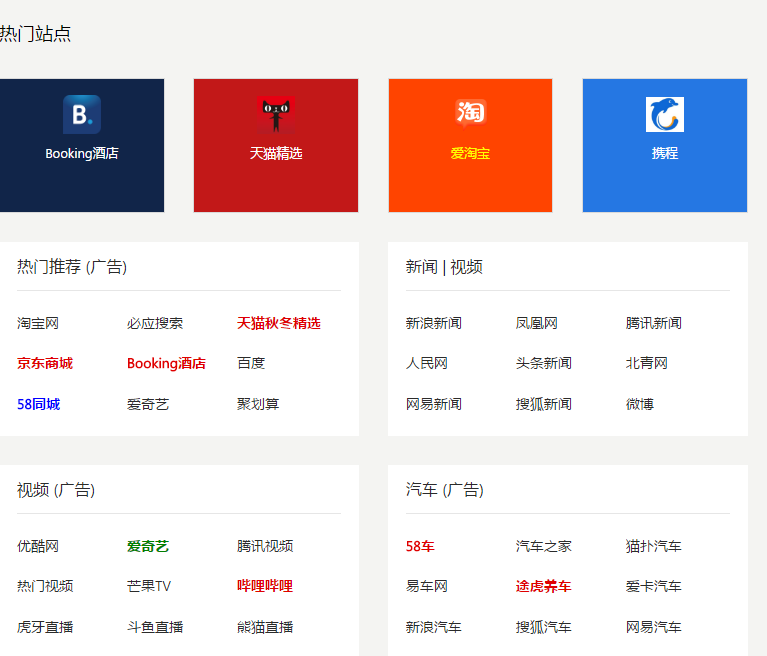This screenshot has height=656, width=767.
Task: Open 腾讯新闻 link
Action: click(654, 323)
